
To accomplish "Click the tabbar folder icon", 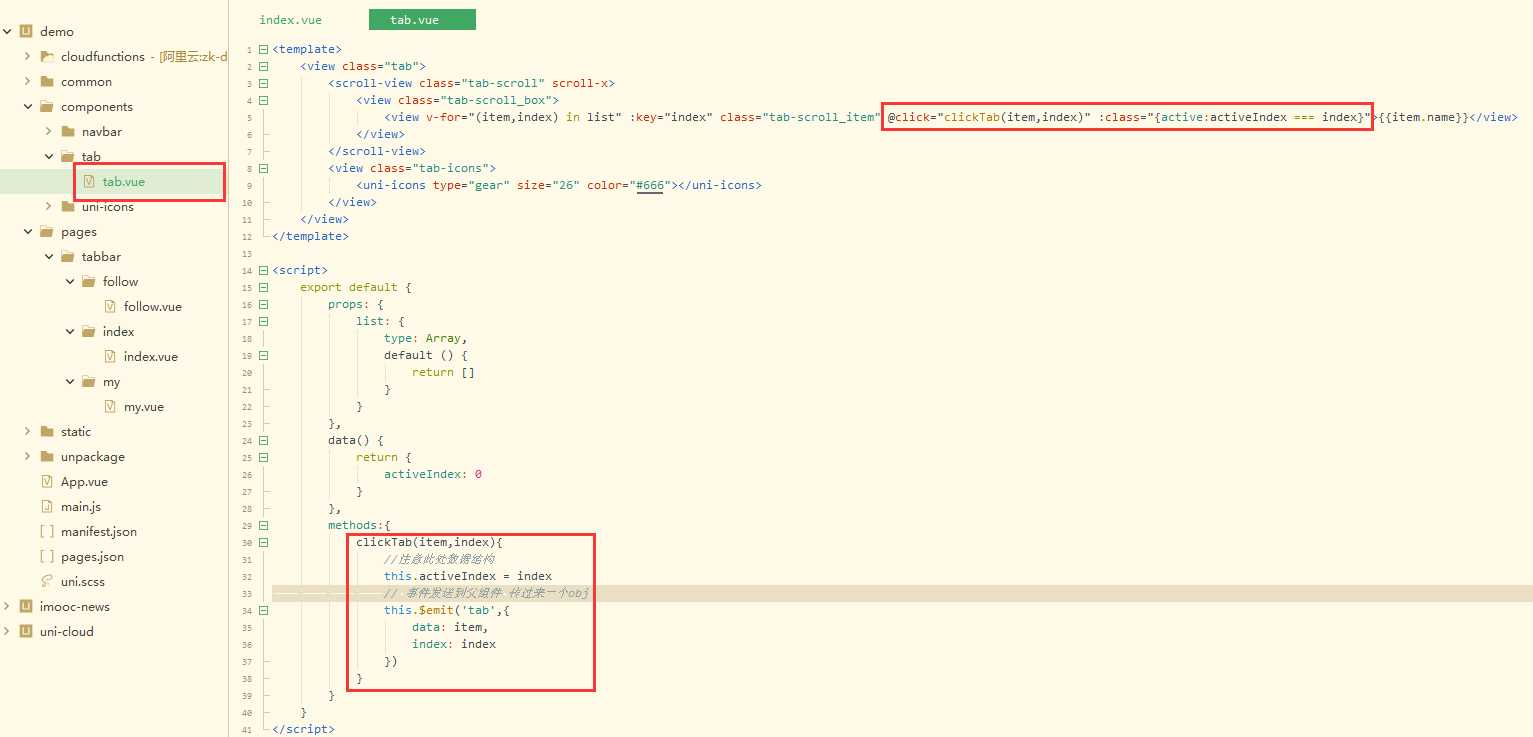I will pyautogui.click(x=67, y=257).
